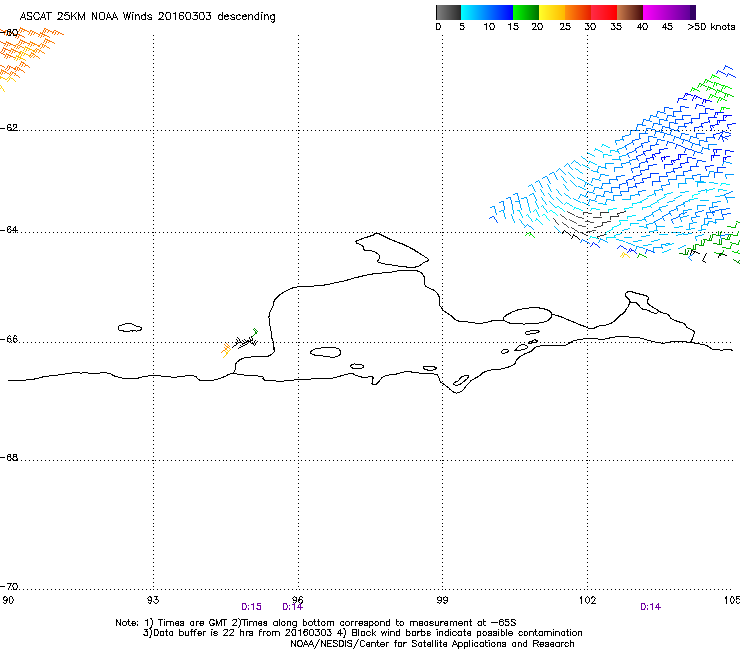Click the 'NOAA/NESDIS/Center for Satellite Applications' credit line
This screenshot has width=740, height=650.
click(432, 644)
